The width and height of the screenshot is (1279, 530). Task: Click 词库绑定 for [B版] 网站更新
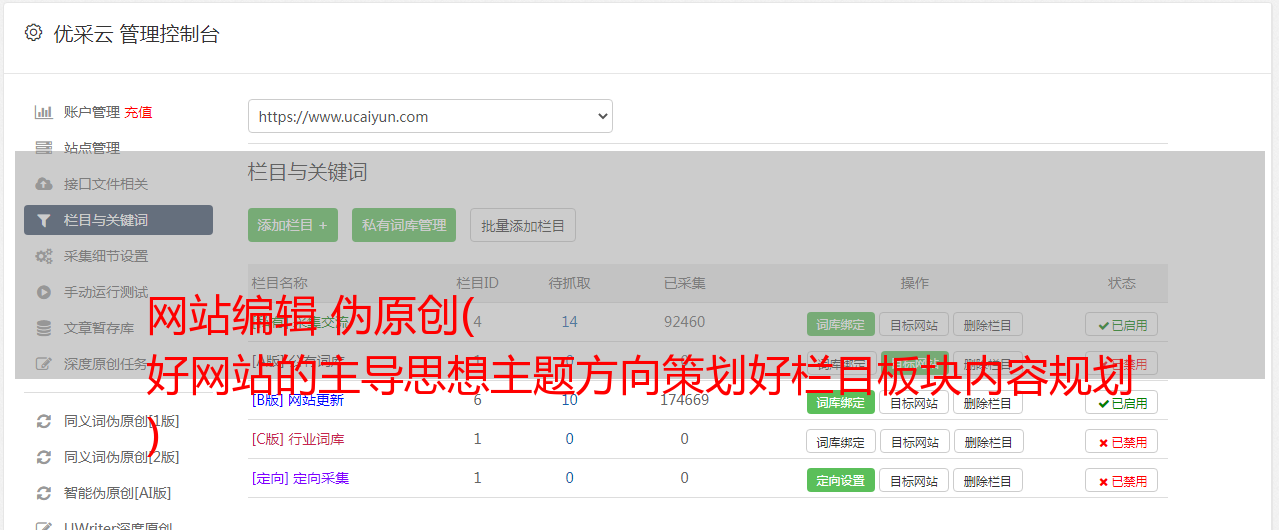coord(841,402)
